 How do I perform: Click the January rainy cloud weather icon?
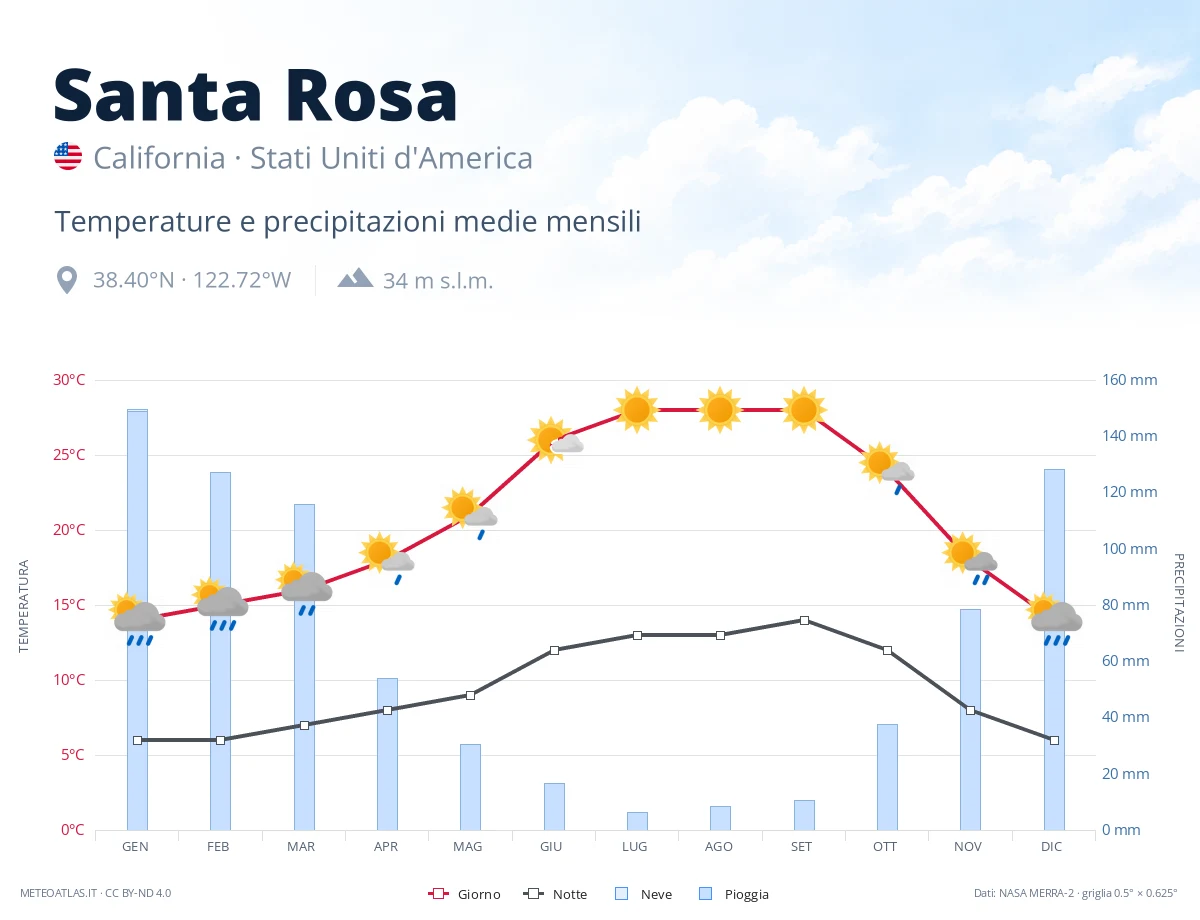point(137,620)
